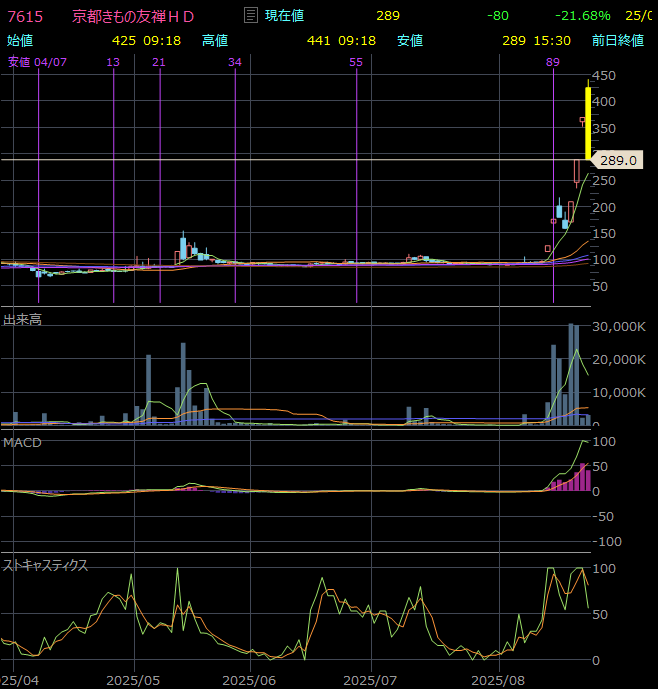The height and width of the screenshot is (689, 658).
Task: Click the 289.0 current price tag
Action: click(x=618, y=160)
